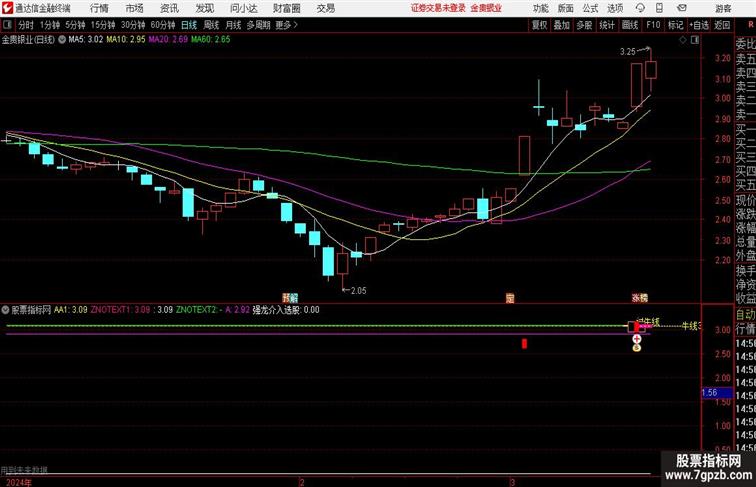This screenshot has width=756, height=487.
Task: Switch to 15分钟 period tab
Action: (x=103, y=25)
